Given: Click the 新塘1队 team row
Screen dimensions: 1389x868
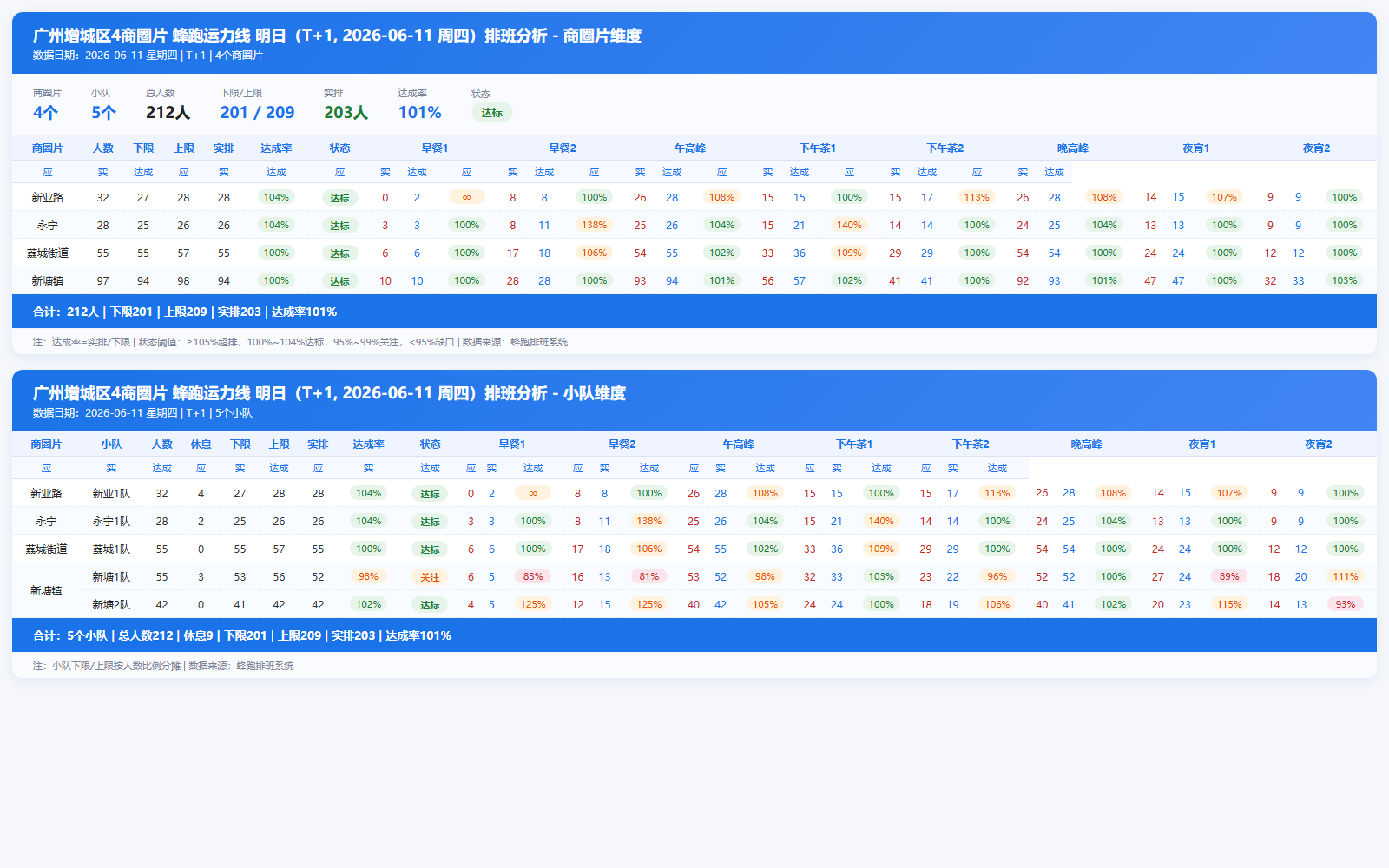Looking at the screenshot, I should [x=729, y=576].
